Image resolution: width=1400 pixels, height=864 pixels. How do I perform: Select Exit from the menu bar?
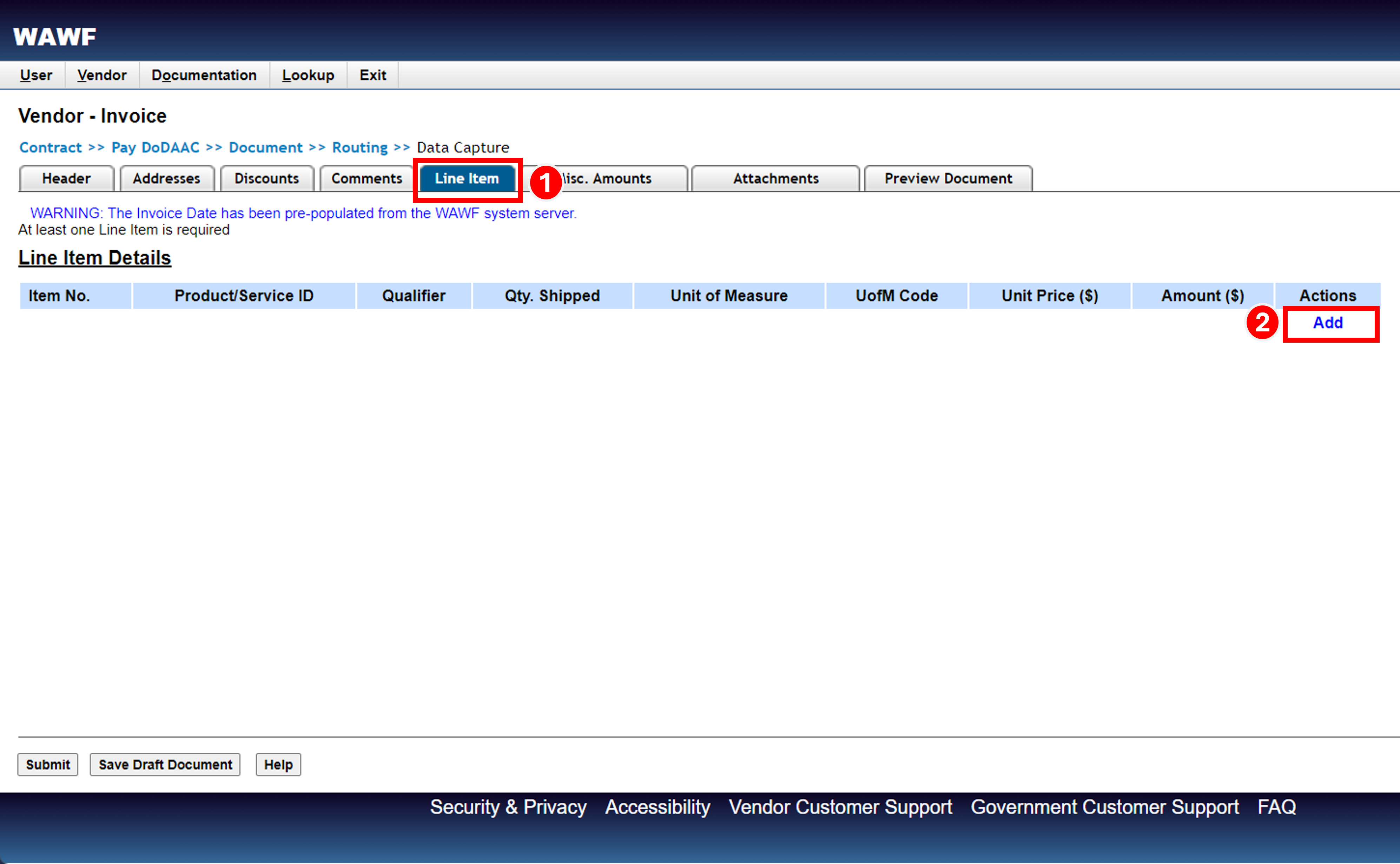tap(372, 75)
